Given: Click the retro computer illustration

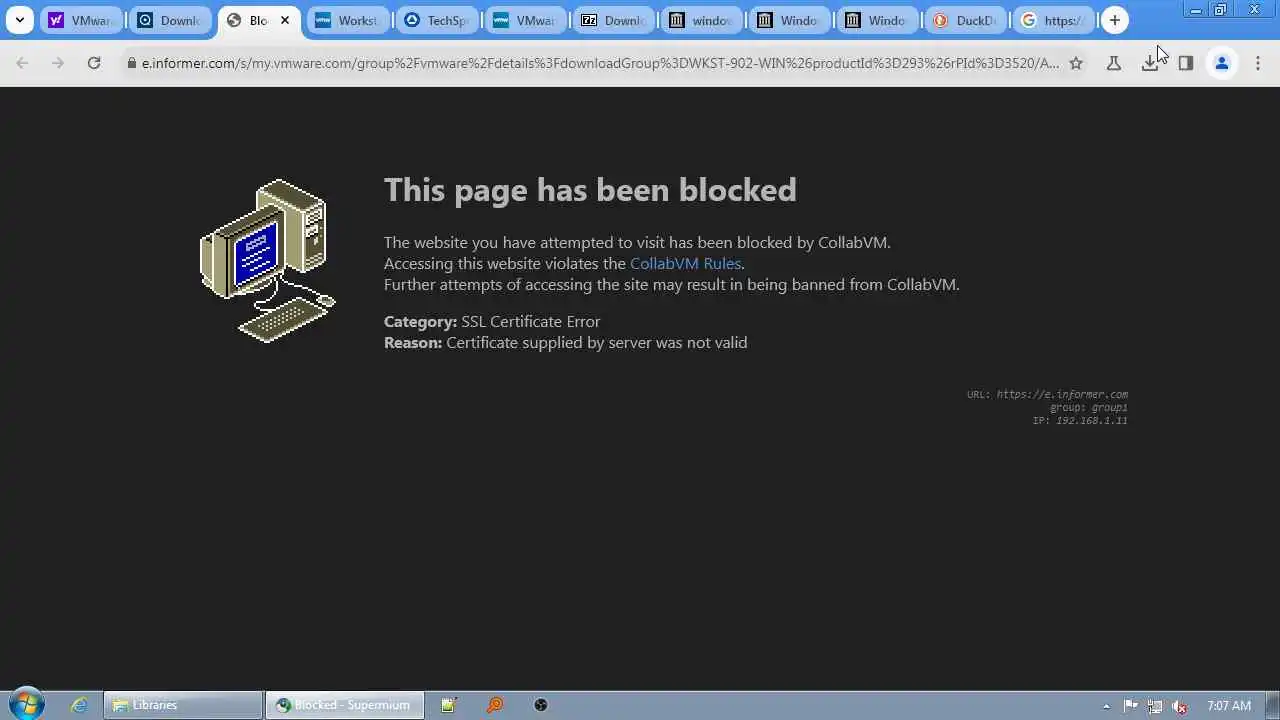Looking at the screenshot, I should pos(268,261).
